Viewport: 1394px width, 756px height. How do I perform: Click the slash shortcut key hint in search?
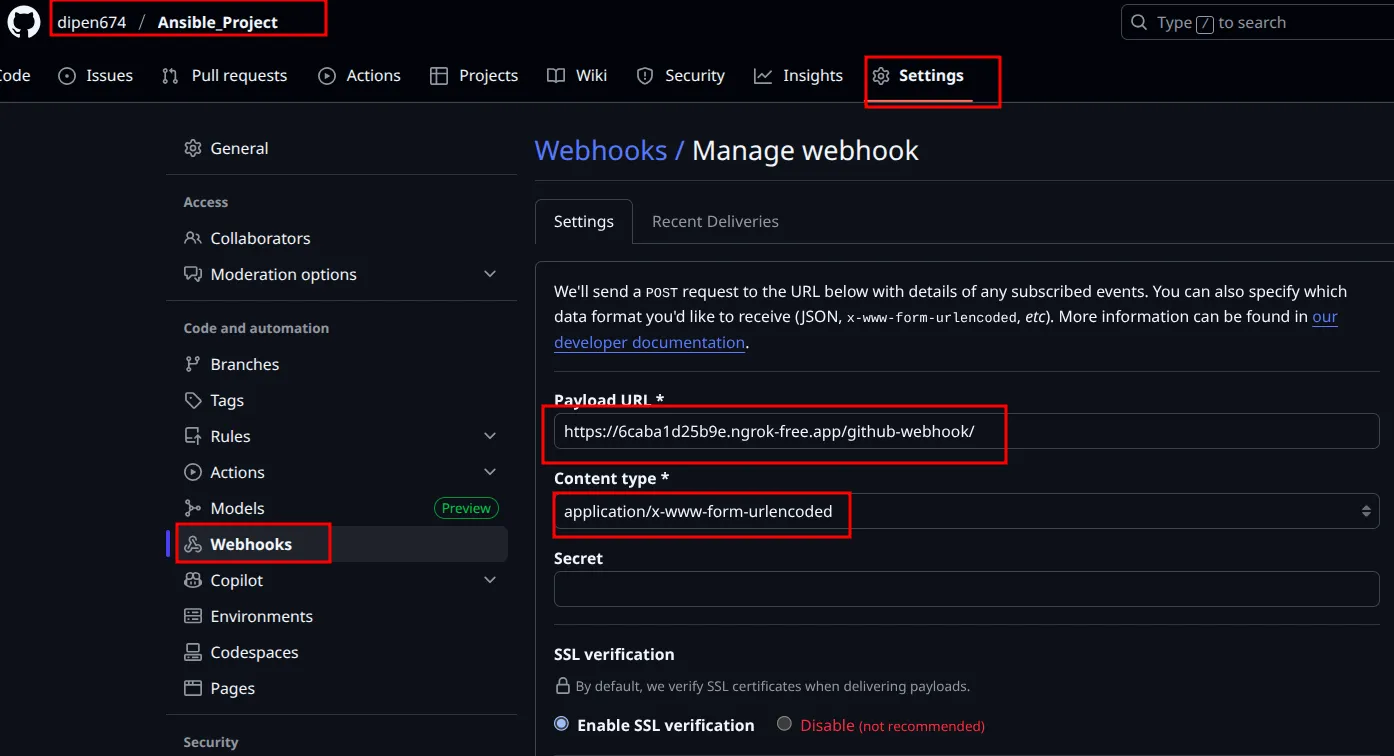tap(1205, 23)
